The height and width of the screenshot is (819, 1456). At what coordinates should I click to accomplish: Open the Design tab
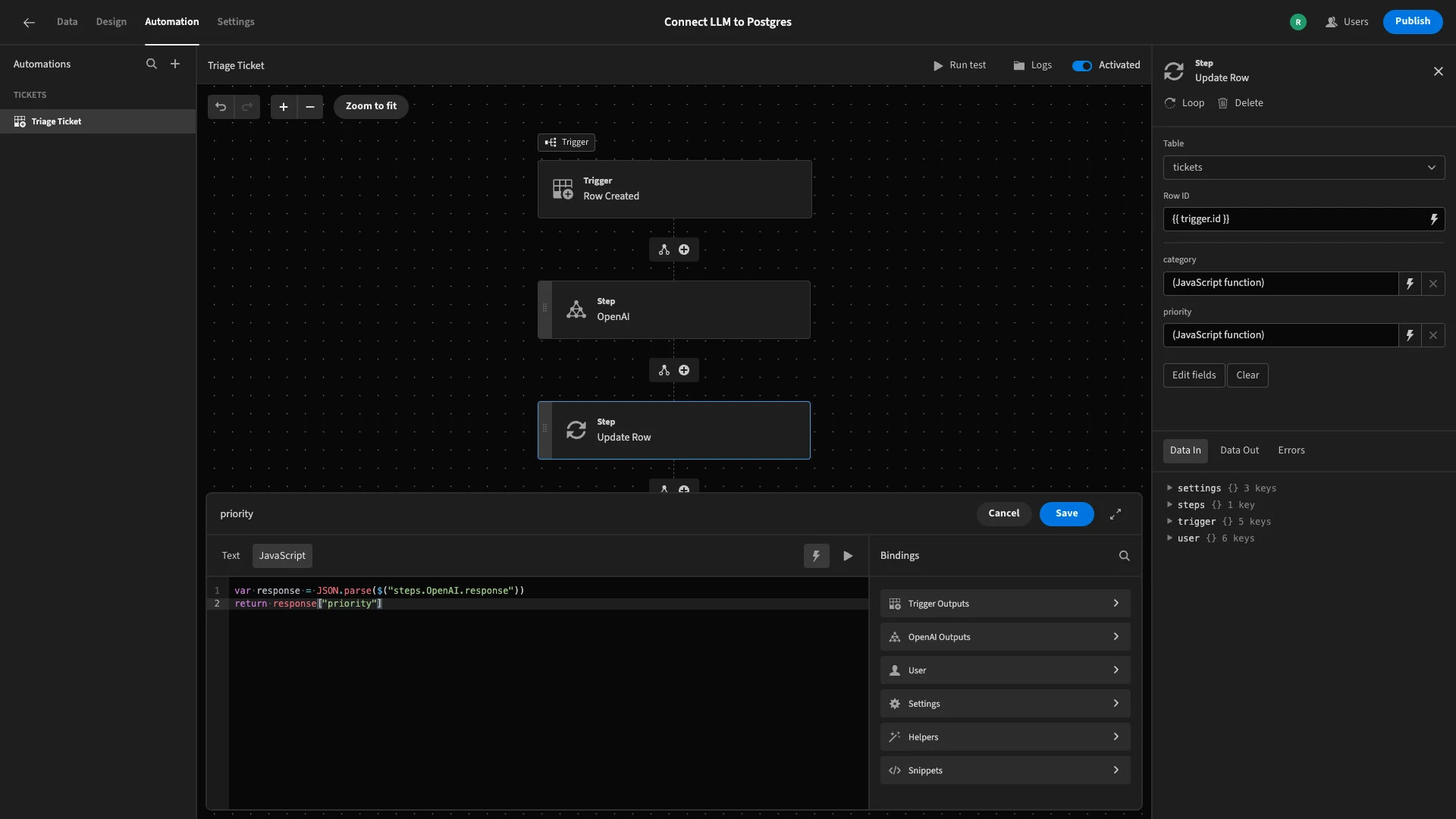tap(111, 22)
